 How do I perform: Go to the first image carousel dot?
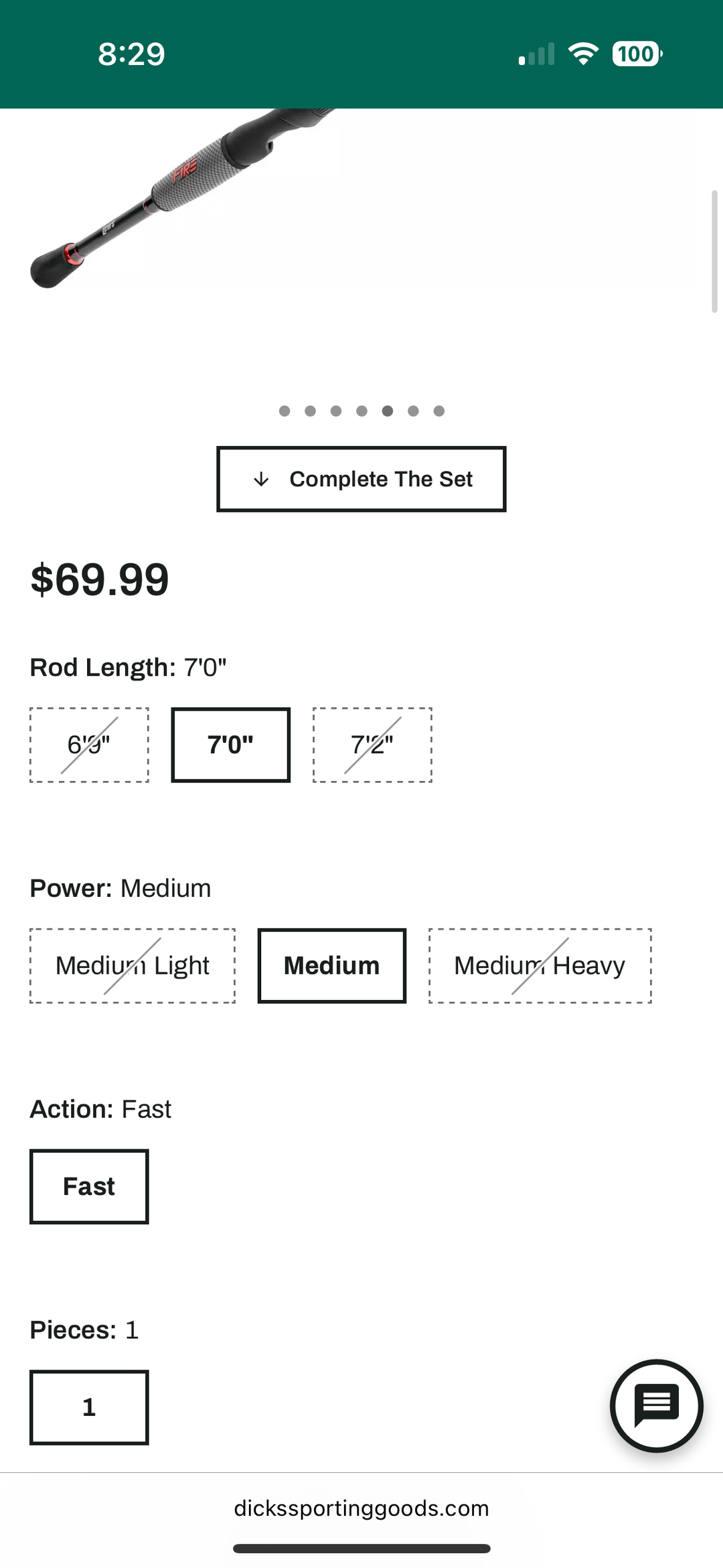pos(285,411)
